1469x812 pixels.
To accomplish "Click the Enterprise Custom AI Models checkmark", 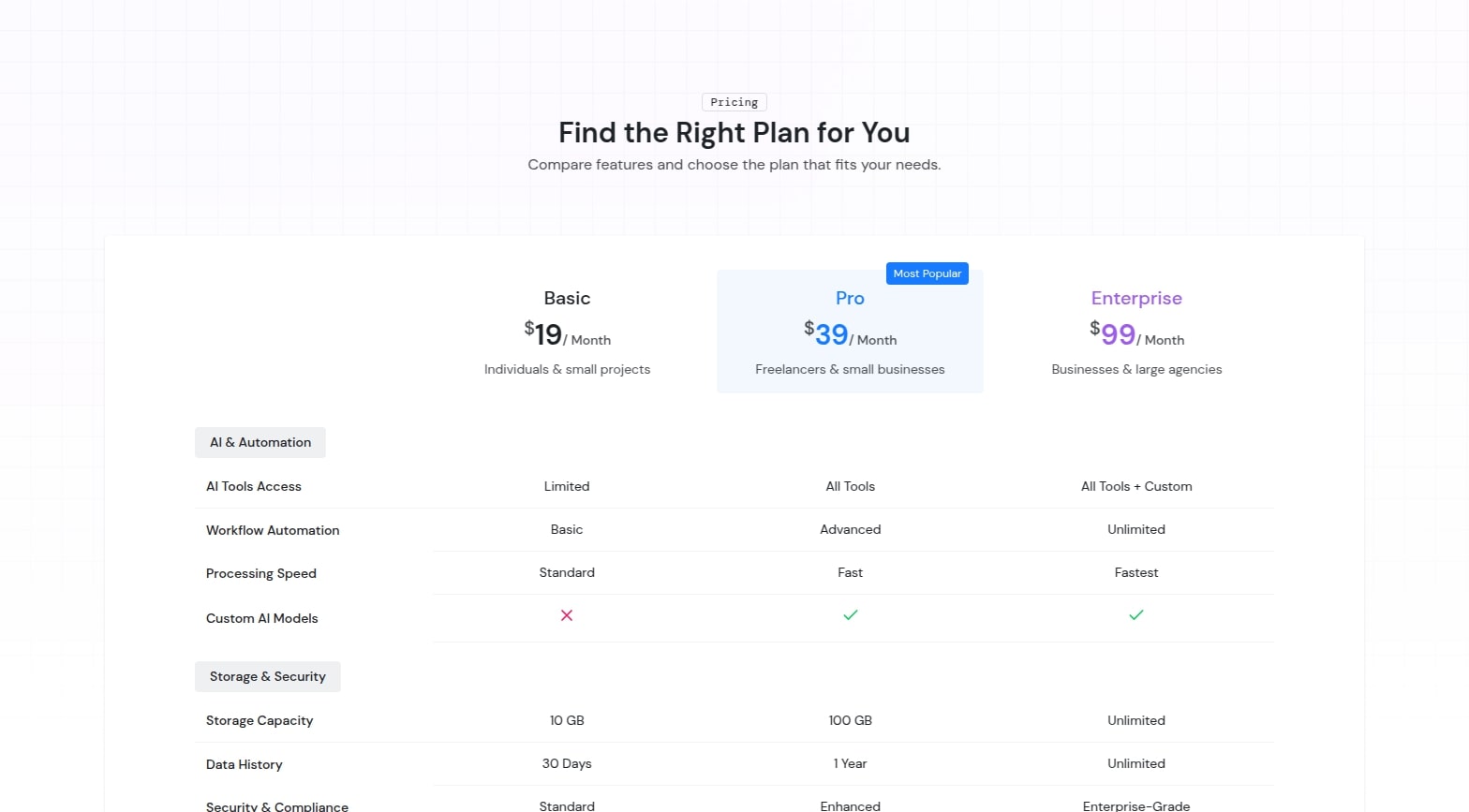I will point(1136,615).
